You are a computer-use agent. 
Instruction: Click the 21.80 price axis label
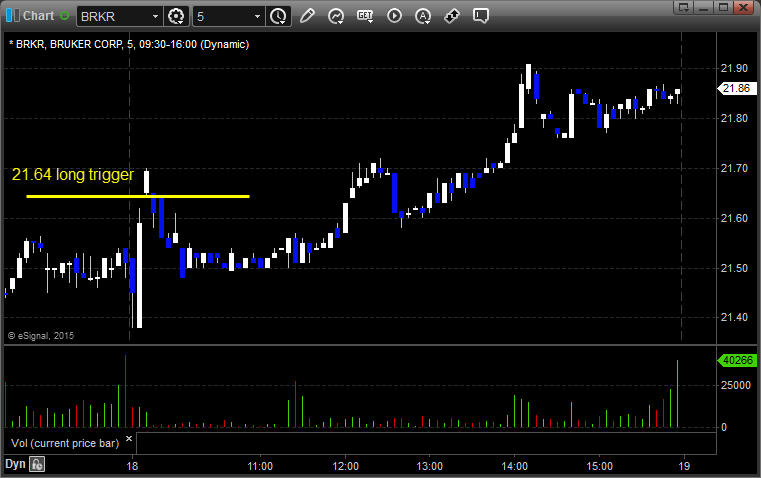pos(734,118)
